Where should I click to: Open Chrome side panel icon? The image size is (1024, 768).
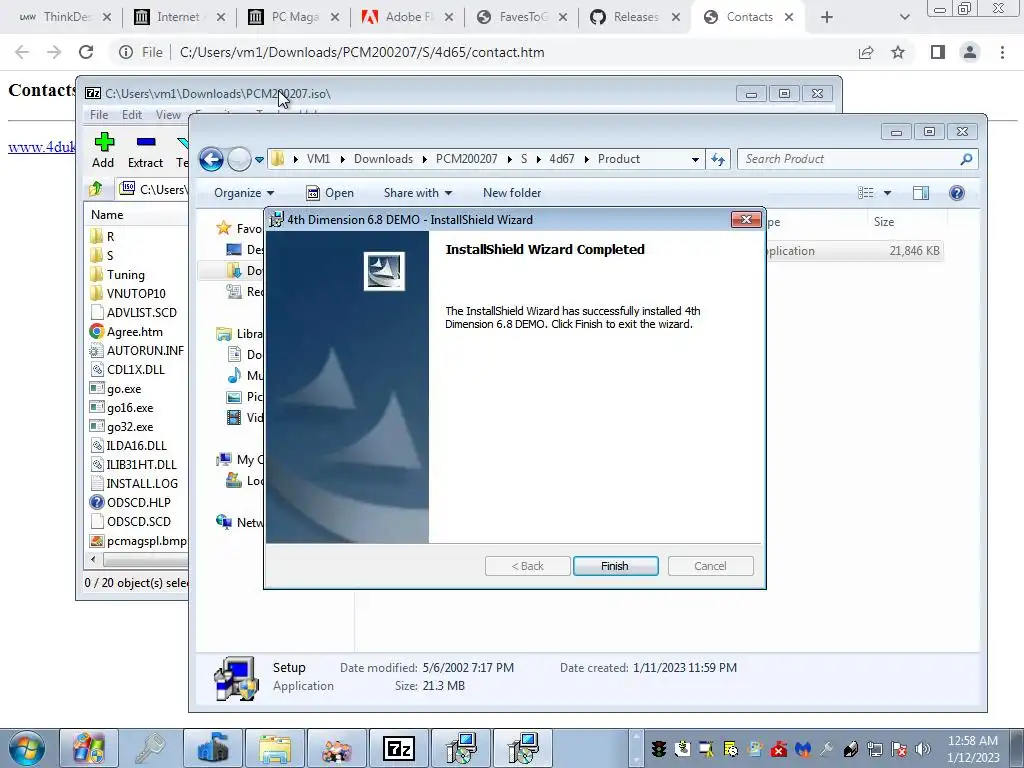point(938,52)
